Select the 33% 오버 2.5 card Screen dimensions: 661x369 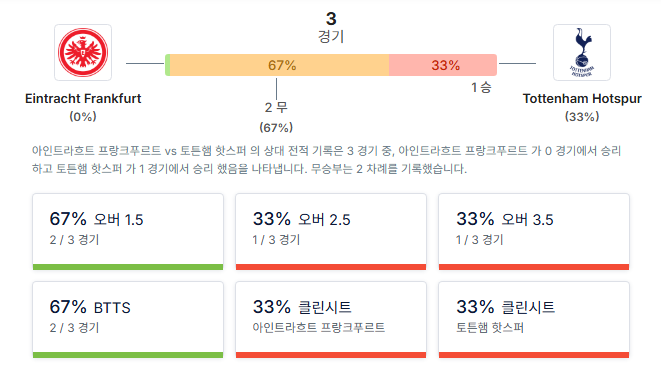(x=331, y=232)
